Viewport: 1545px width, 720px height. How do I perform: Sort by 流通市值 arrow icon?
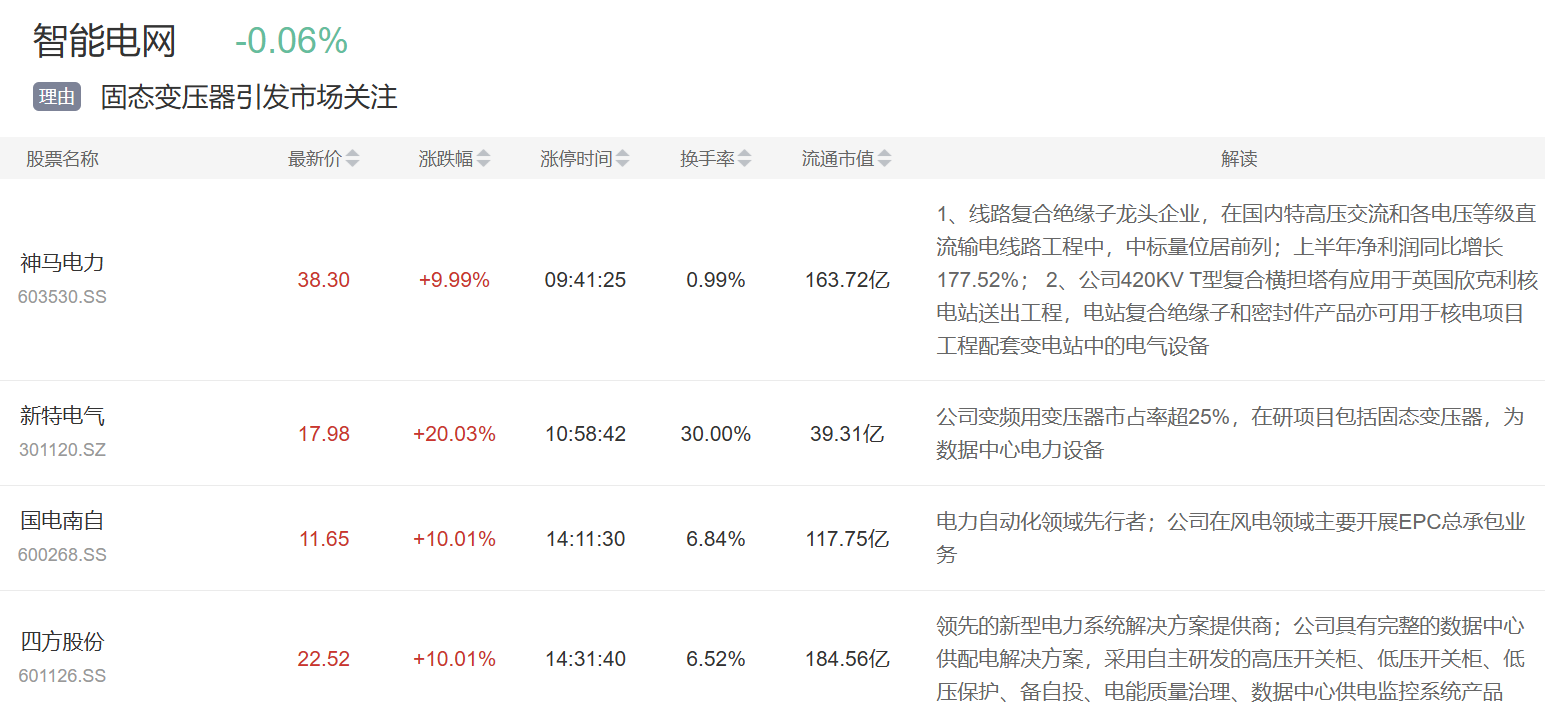(x=884, y=159)
